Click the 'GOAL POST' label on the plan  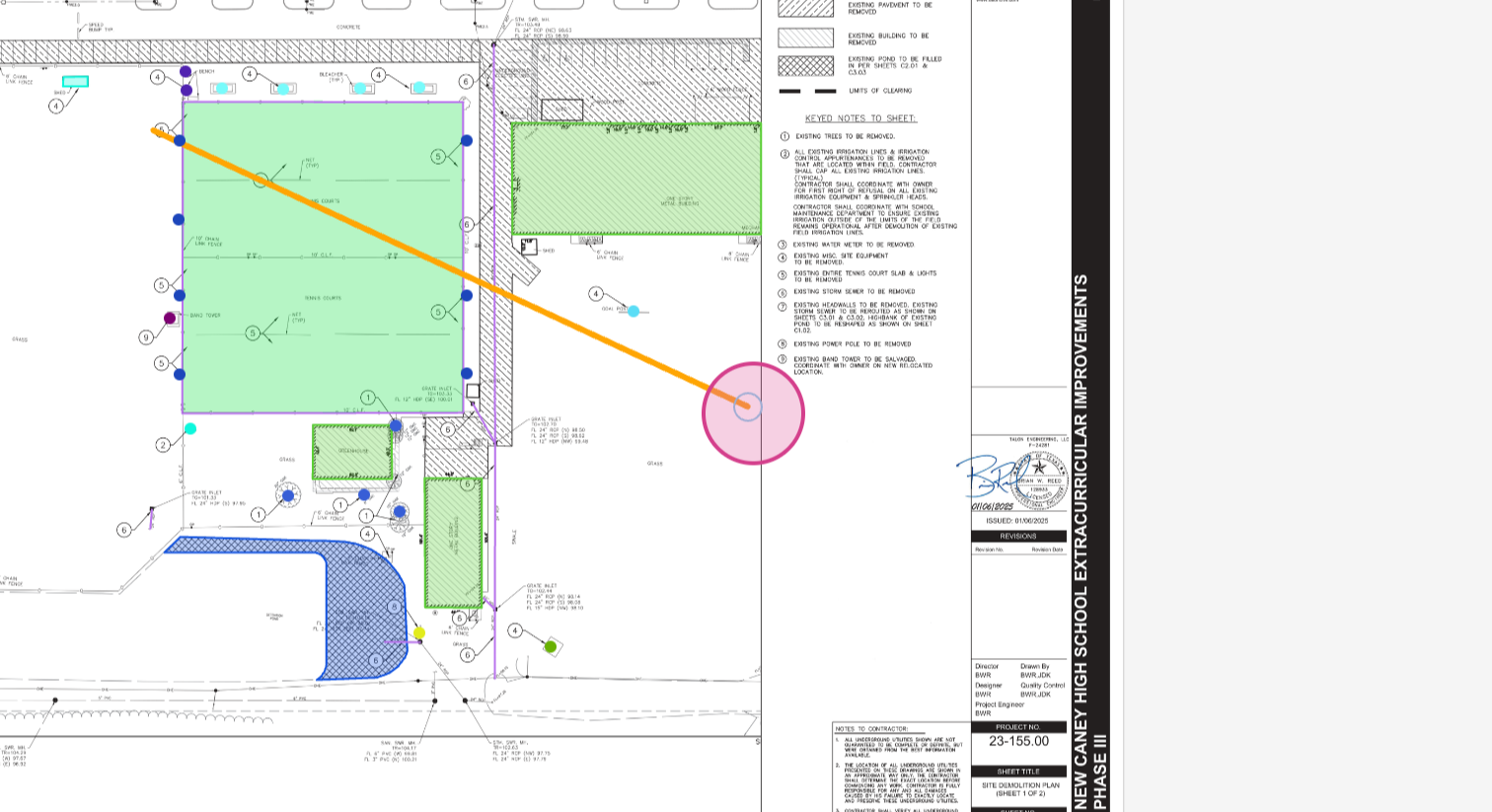tap(615, 309)
